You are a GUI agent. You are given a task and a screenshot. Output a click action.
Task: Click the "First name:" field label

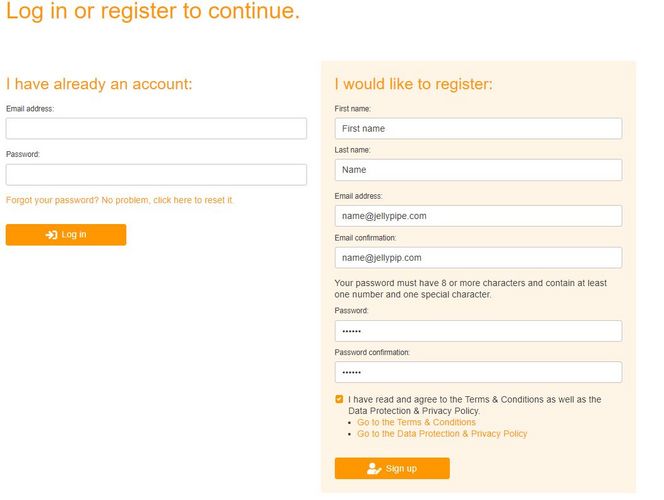click(353, 108)
